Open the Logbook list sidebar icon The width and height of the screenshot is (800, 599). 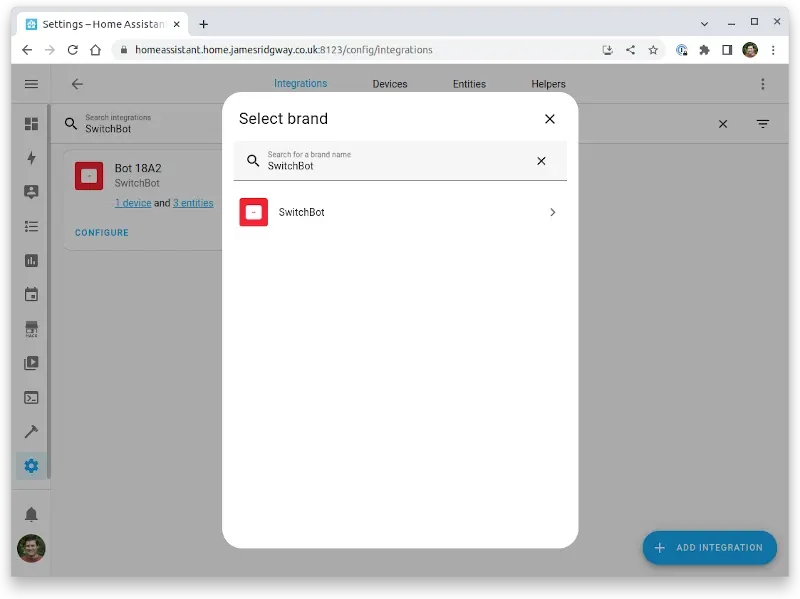tap(31, 227)
